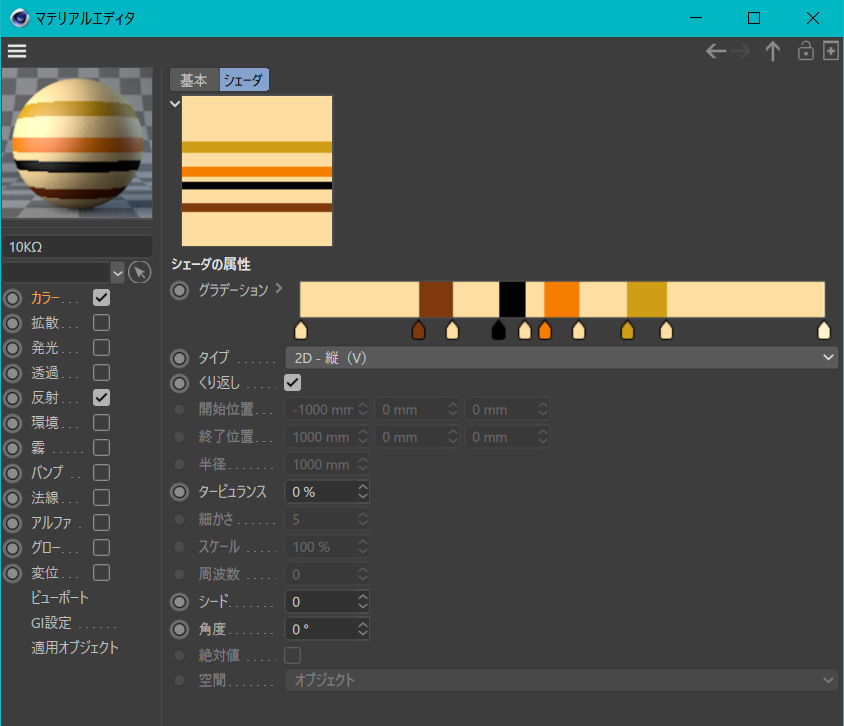
Task: Click the up arrow navigation icon
Action: (772, 52)
